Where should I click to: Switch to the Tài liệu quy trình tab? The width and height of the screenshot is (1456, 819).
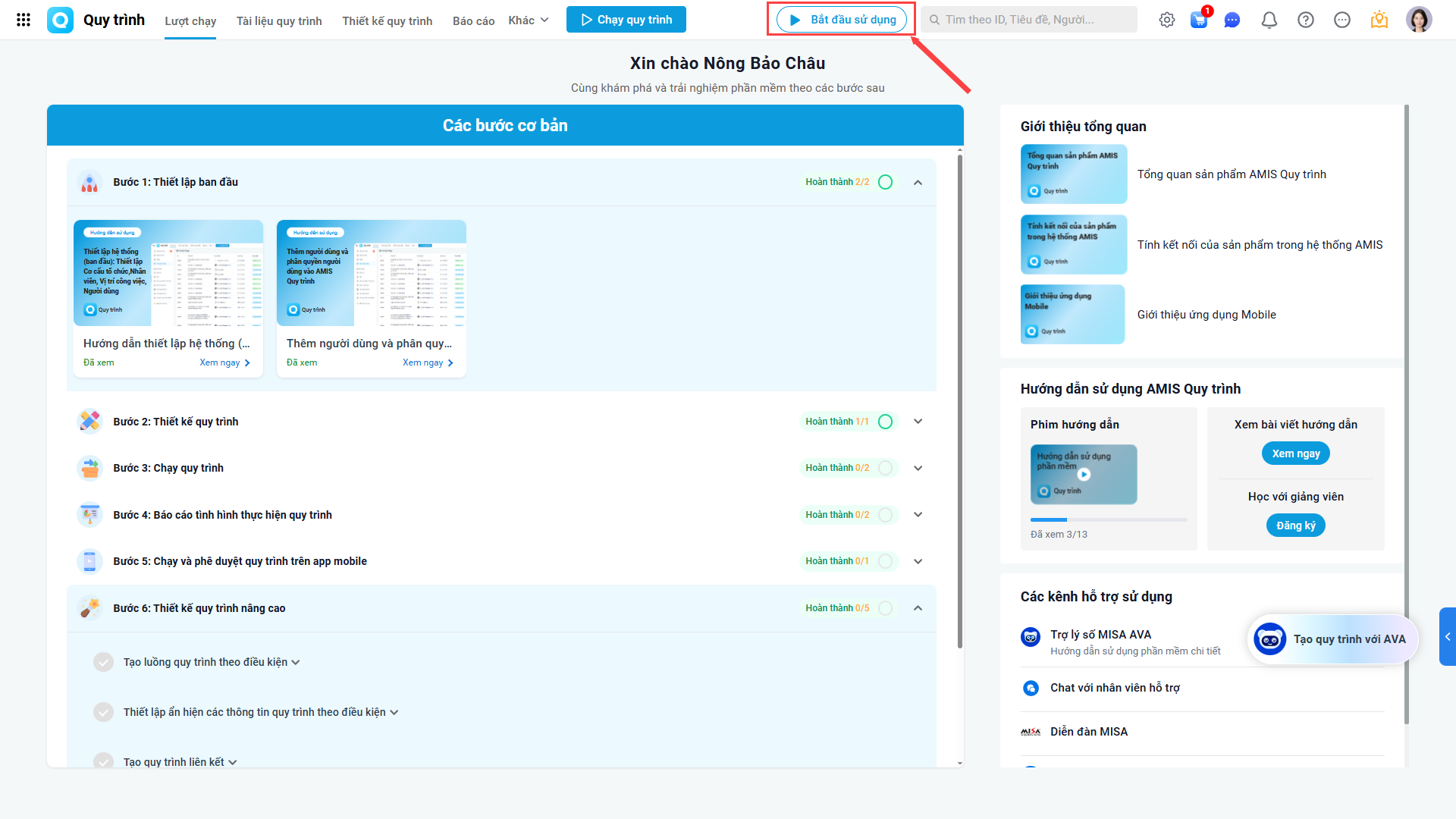click(279, 21)
